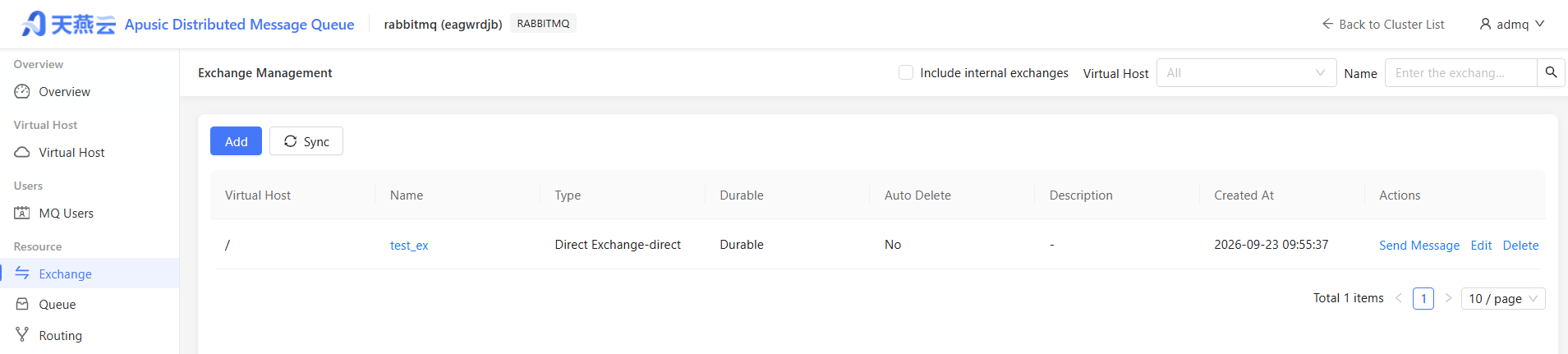Open the admq user dropdown
This screenshot has height=354, width=1568.
click(x=1512, y=24)
